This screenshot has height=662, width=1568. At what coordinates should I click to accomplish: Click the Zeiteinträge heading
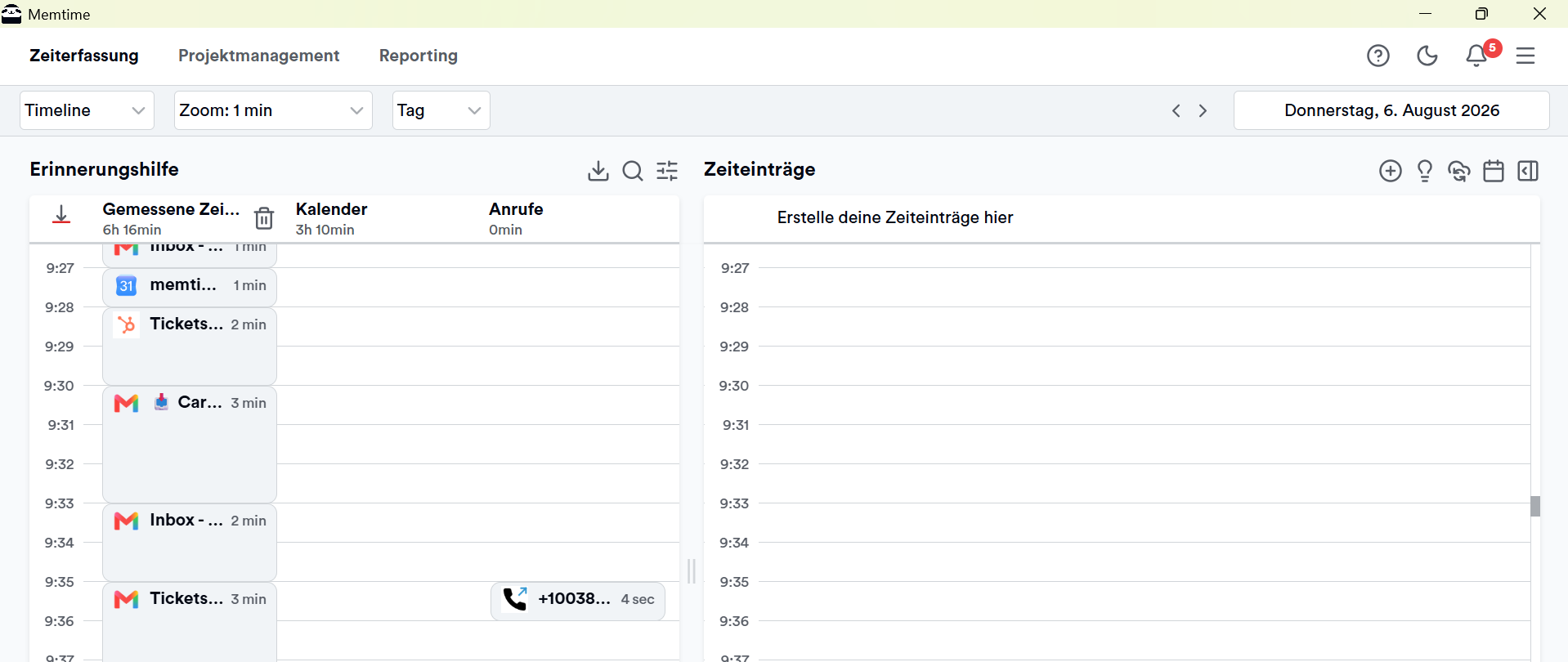[x=759, y=169]
